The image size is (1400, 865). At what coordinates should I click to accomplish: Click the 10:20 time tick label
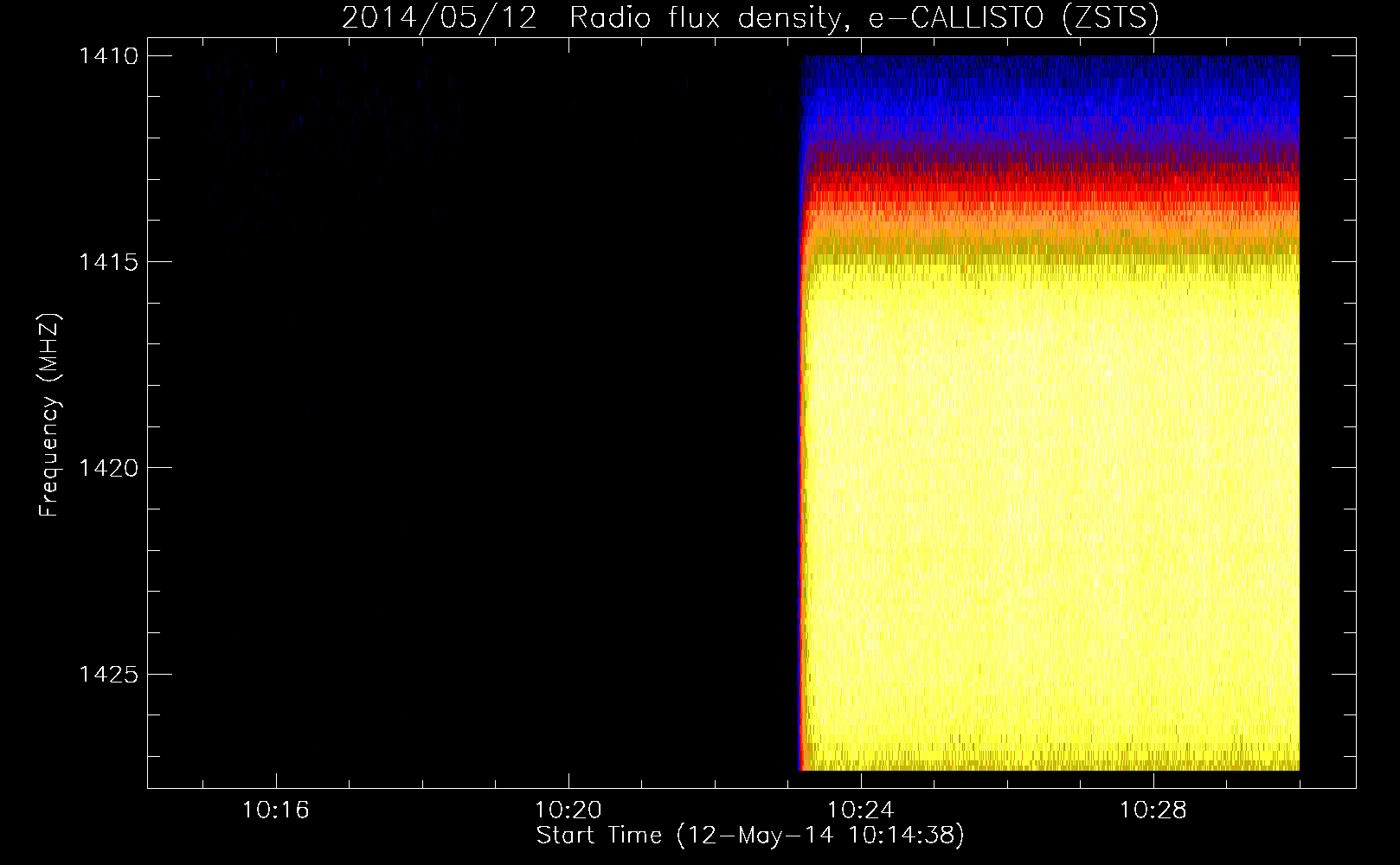click(x=568, y=811)
